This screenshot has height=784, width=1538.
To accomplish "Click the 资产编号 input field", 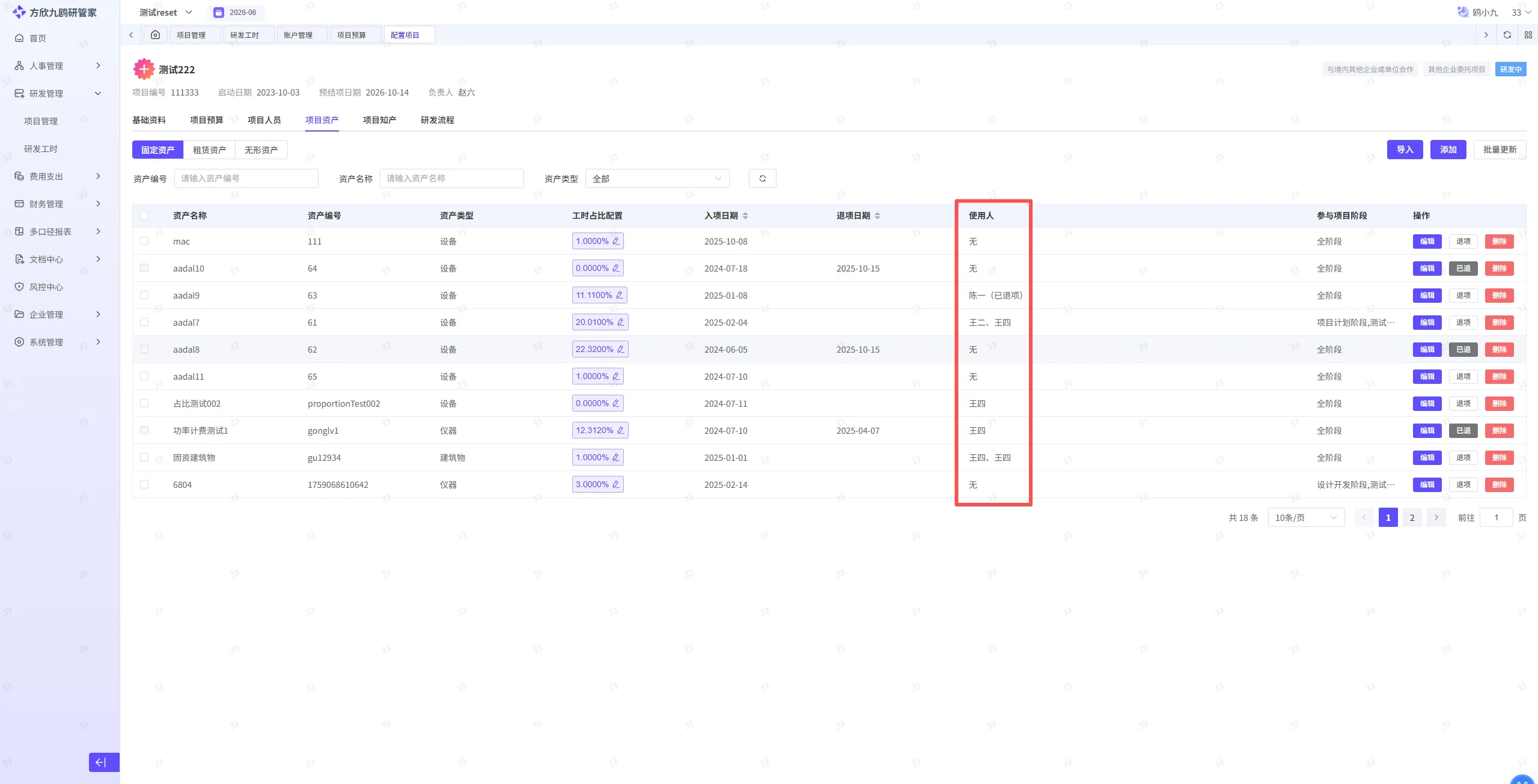I will click(x=246, y=178).
